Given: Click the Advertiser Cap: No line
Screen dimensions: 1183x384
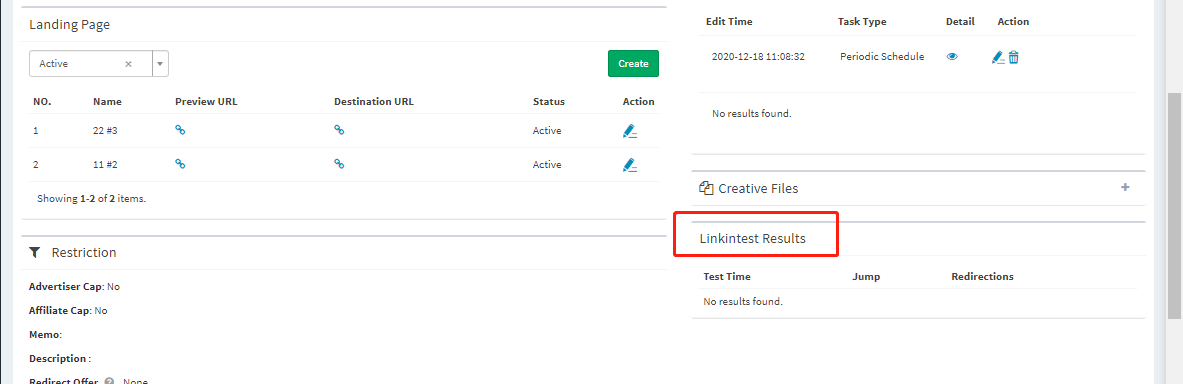Looking at the screenshot, I should pos(74,287).
